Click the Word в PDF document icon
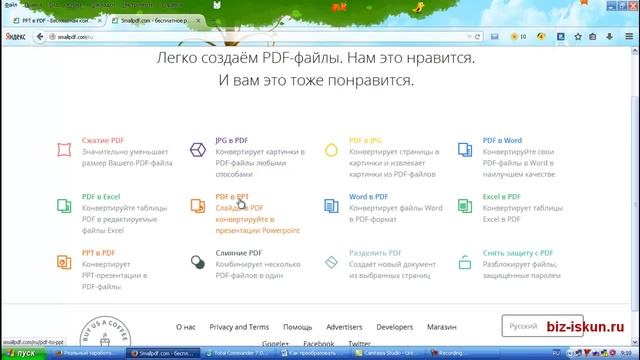This screenshot has height=360, width=640. click(331, 206)
